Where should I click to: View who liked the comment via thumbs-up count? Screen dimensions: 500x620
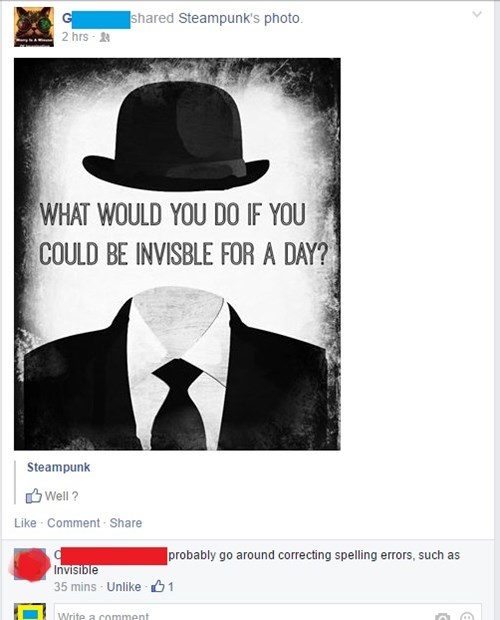click(162, 586)
